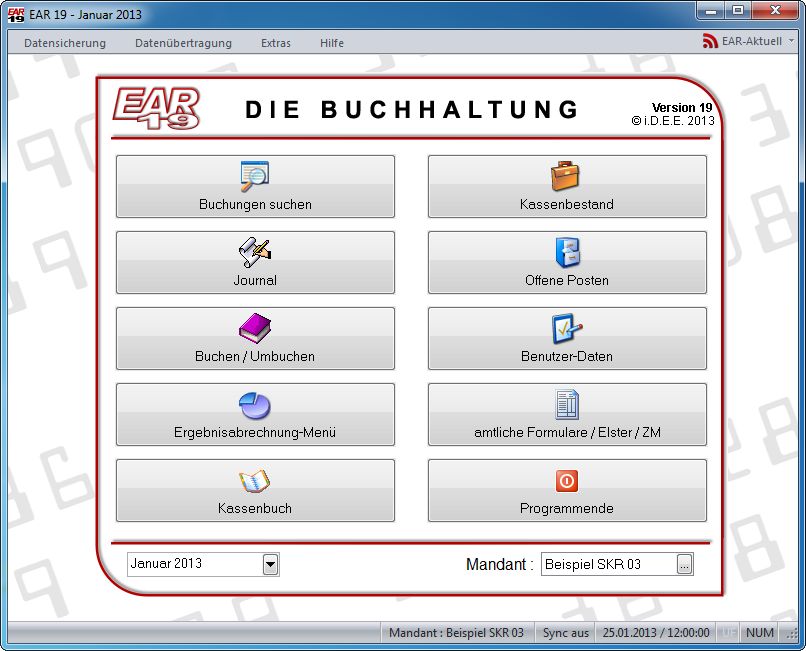The height and width of the screenshot is (651, 806).
Task: Open Buchungen suchen via its magnifier icon
Action: click(x=255, y=176)
